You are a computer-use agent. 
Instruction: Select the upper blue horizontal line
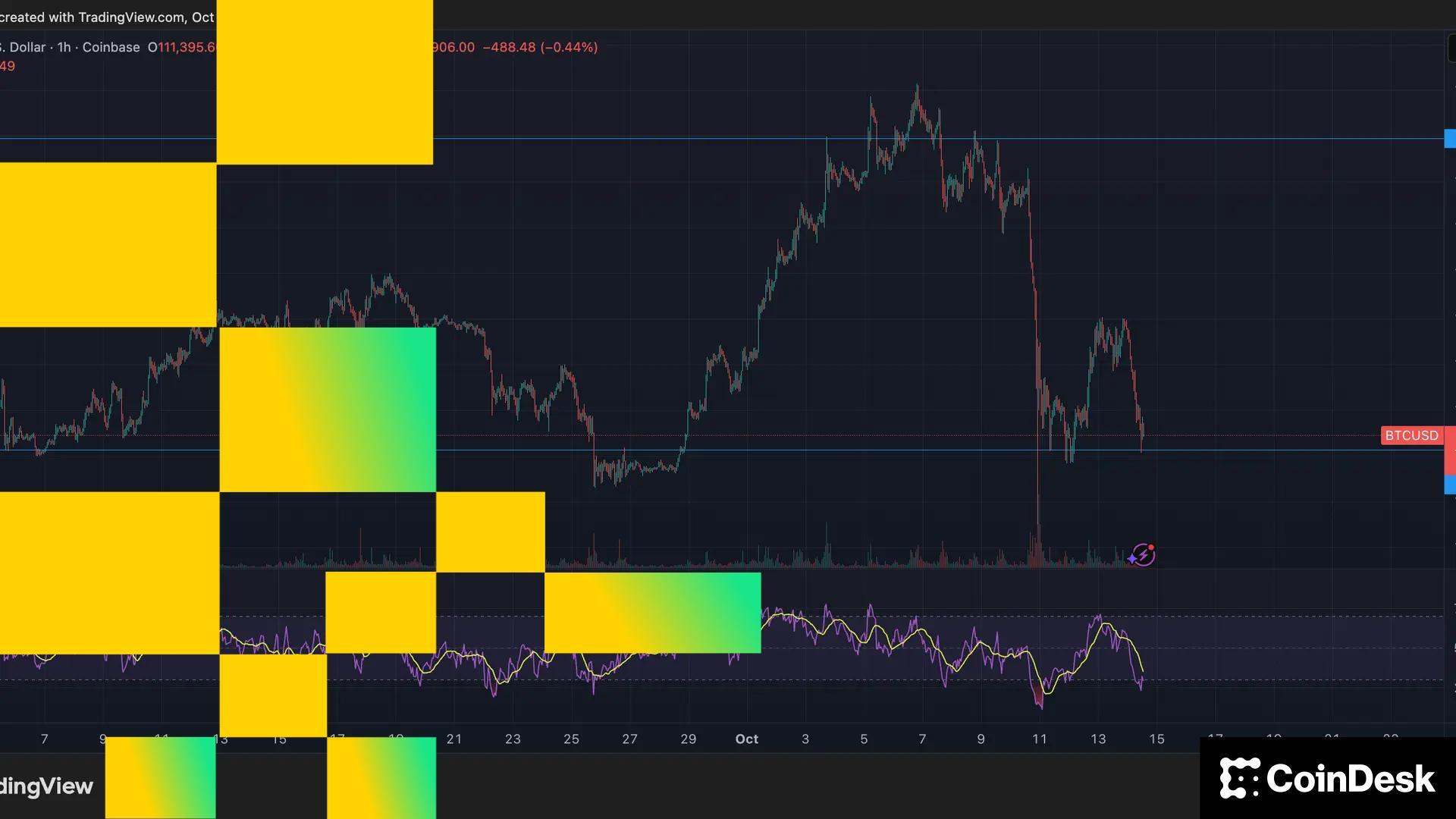[x=607, y=138]
